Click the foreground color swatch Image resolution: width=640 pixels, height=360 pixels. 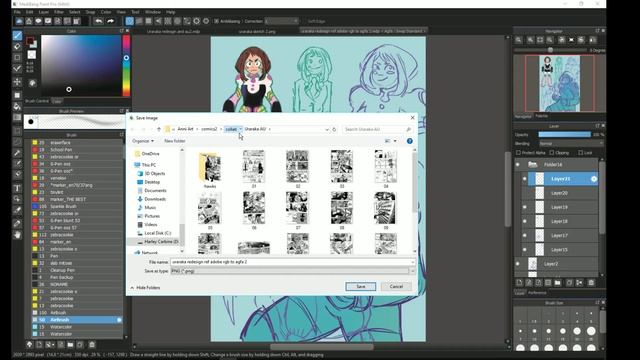pos(29,41)
